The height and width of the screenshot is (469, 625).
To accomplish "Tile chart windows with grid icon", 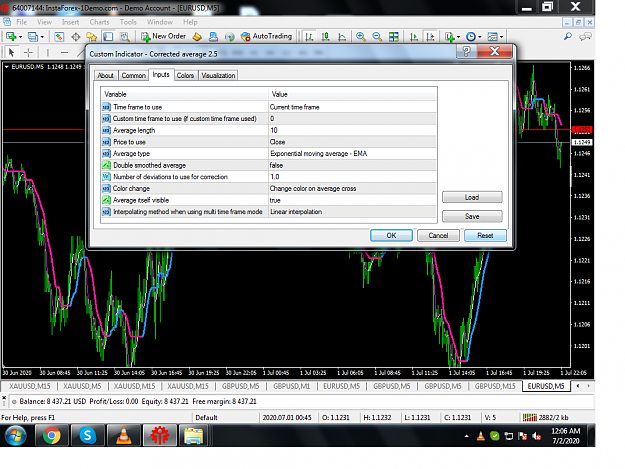I will coord(394,37).
